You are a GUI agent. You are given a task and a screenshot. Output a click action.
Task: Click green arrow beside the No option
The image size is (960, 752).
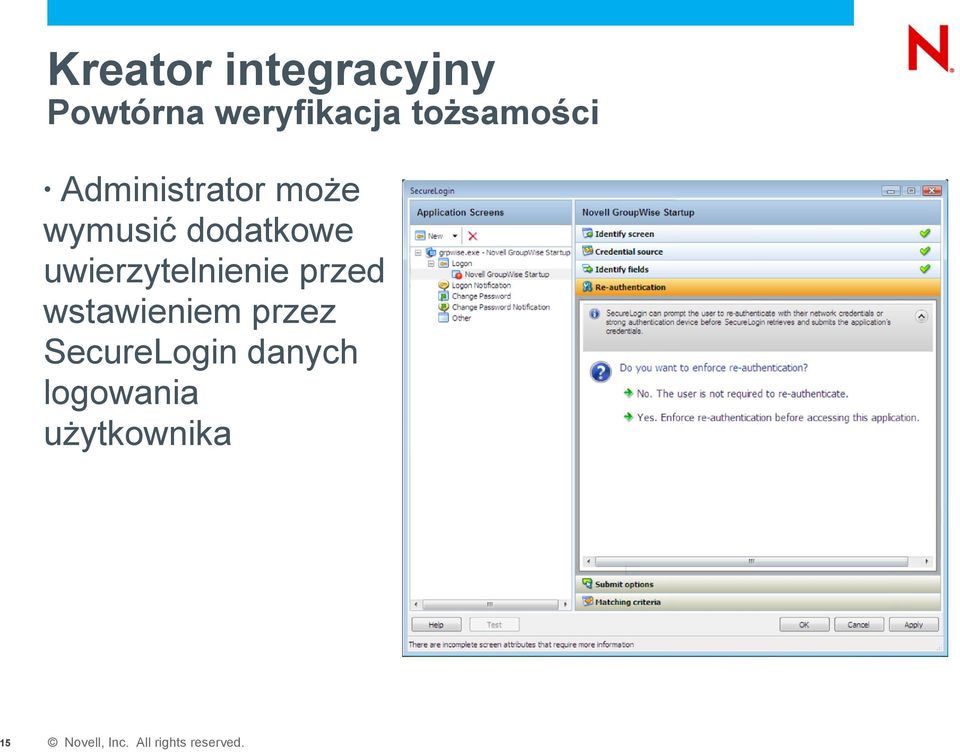point(628,393)
